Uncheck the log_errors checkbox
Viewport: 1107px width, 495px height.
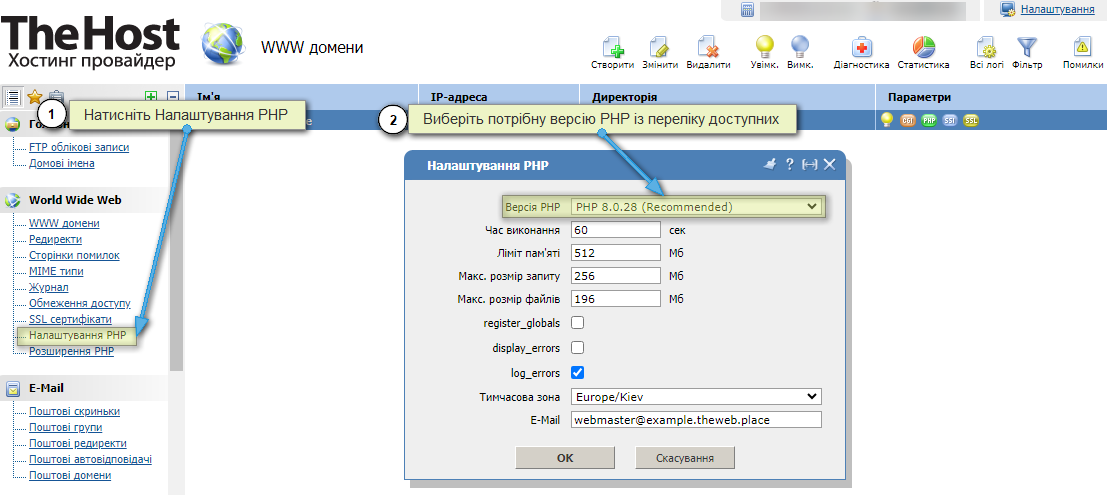pos(578,372)
